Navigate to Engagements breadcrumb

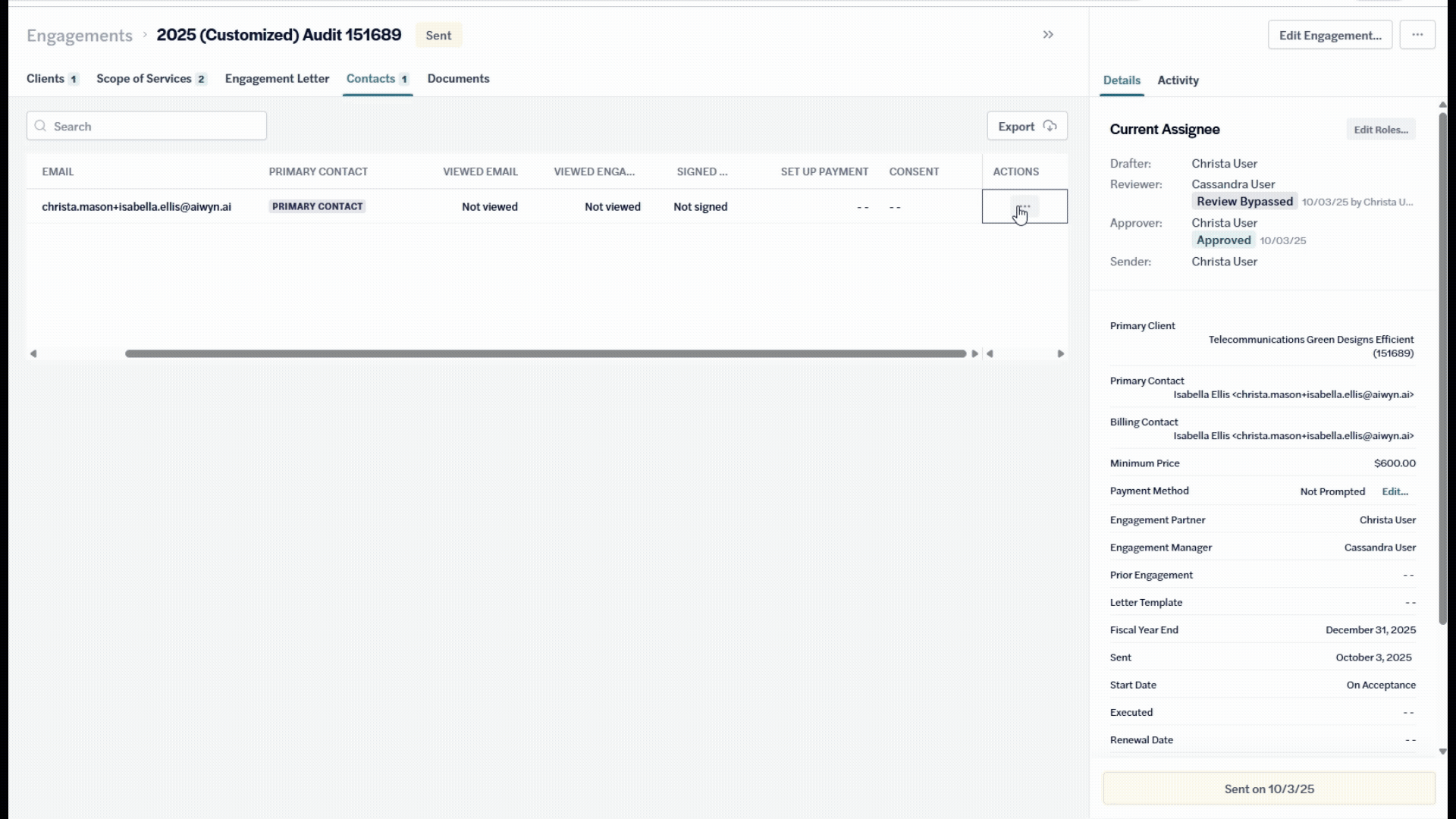80,36
